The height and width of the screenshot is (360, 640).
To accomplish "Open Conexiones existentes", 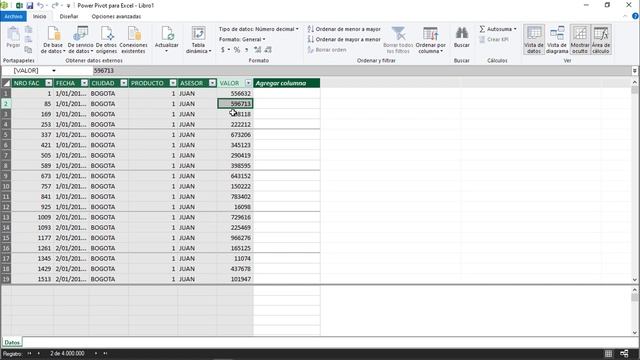I will coord(133,40).
